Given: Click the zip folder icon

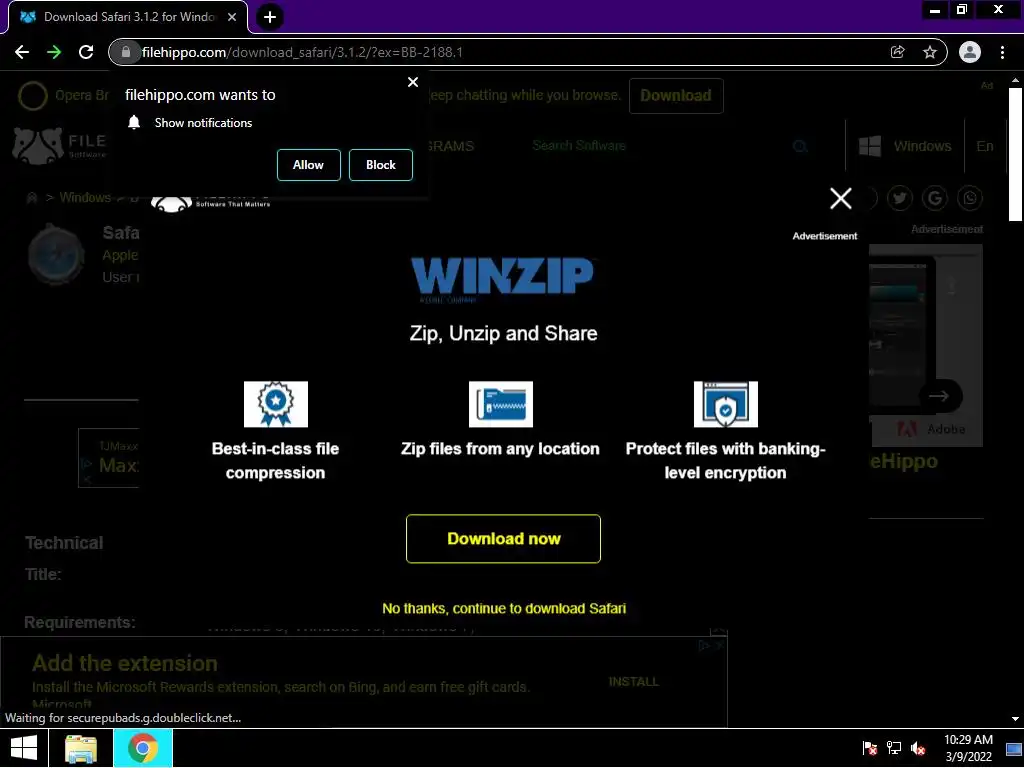Looking at the screenshot, I should tap(501, 404).
